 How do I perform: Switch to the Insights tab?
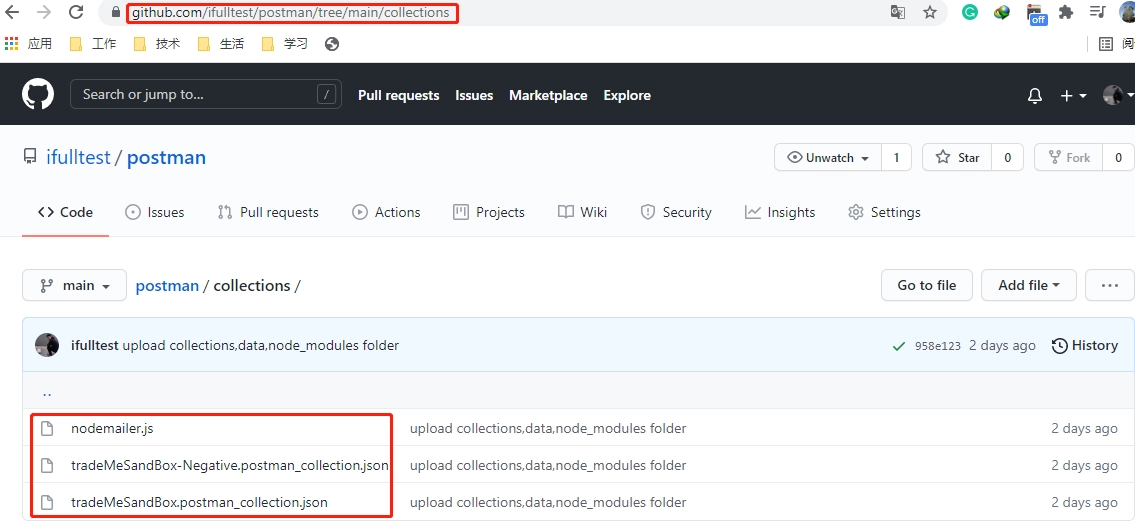coord(780,212)
